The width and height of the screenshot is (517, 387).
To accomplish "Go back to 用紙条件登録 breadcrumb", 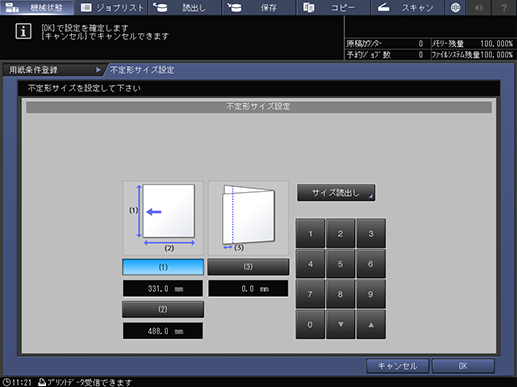I will [53, 70].
